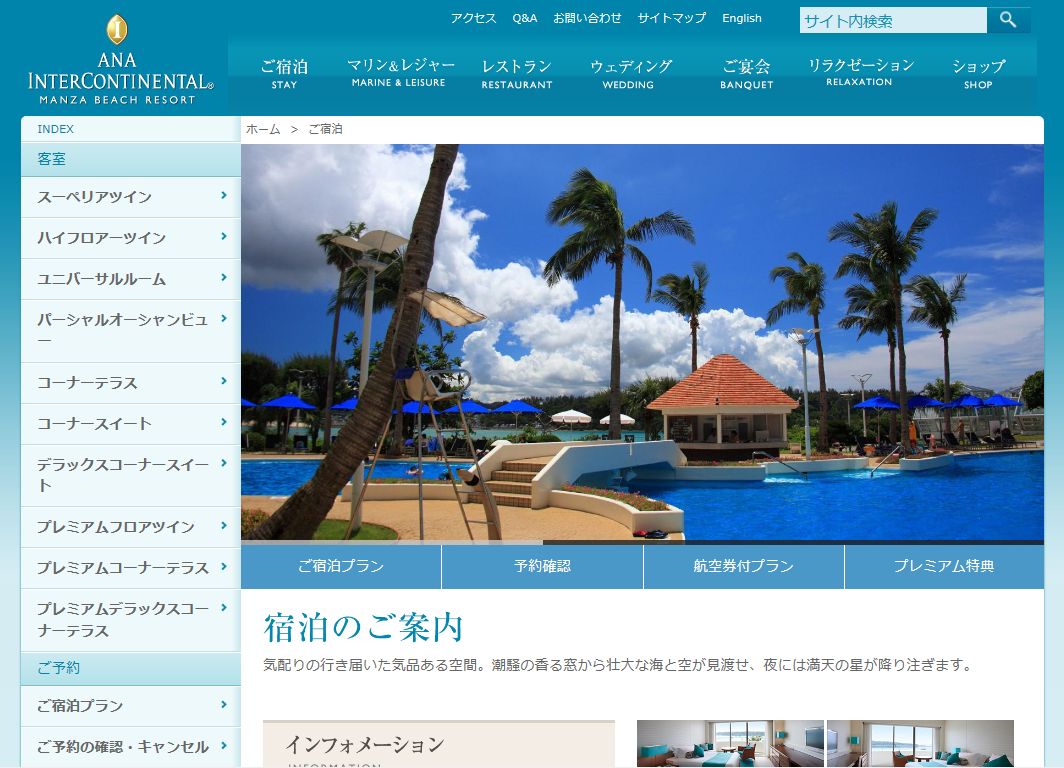Open sidebar ご宿泊プラン under ご予約
Image resolution: width=1064 pixels, height=768 pixels.
coord(131,706)
